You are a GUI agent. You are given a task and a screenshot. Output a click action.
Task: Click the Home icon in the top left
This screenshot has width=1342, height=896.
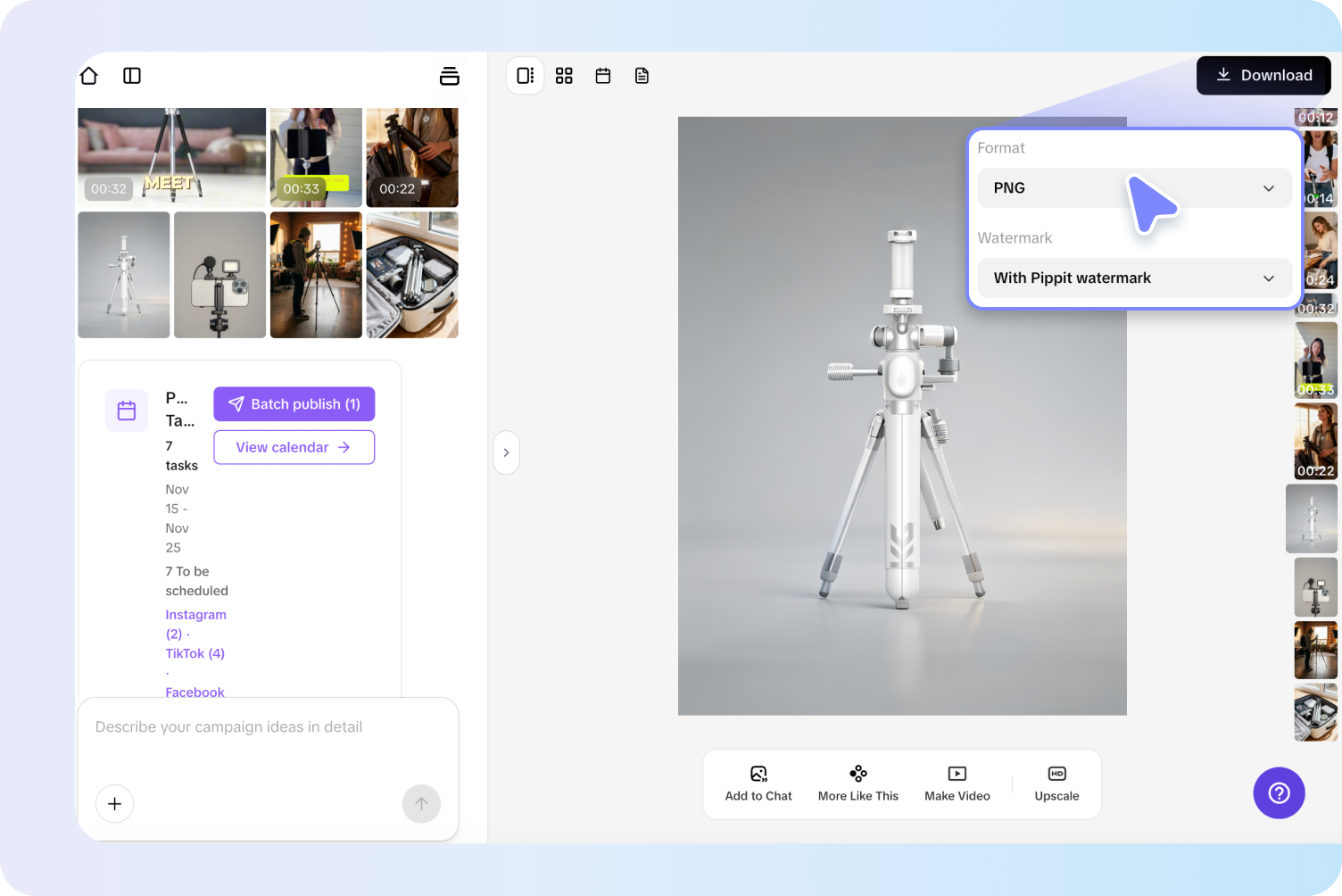point(88,76)
